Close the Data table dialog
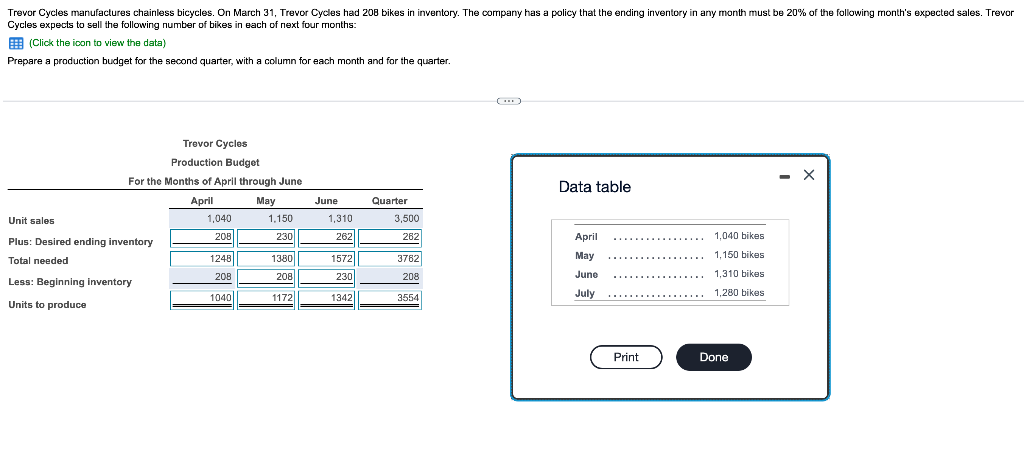The image size is (1024, 473). coord(808,174)
